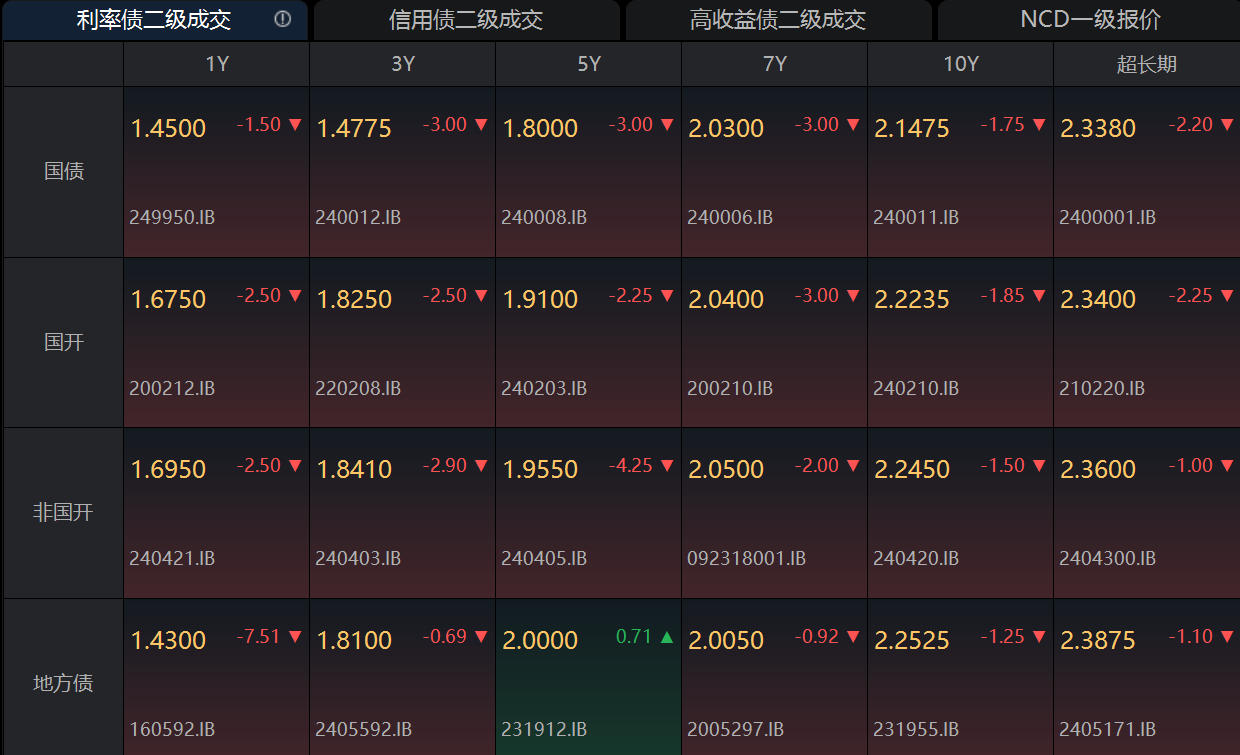Viewport: 1240px width, 755px height.
Task: Click bond code 200212.IB
Action: (x=172, y=388)
